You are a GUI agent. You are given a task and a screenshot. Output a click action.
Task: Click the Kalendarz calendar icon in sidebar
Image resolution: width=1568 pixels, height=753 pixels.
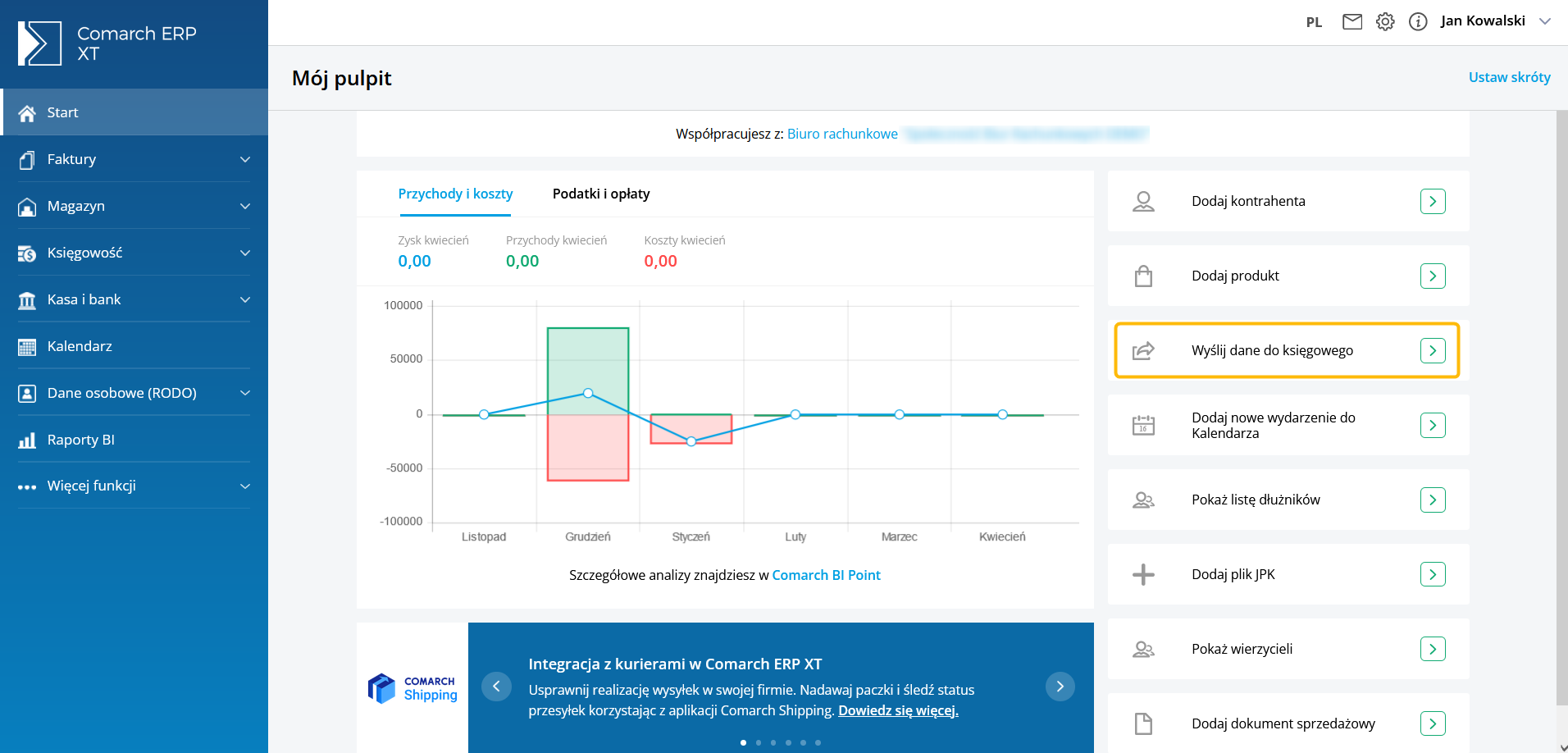pyautogui.click(x=27, y=347)
